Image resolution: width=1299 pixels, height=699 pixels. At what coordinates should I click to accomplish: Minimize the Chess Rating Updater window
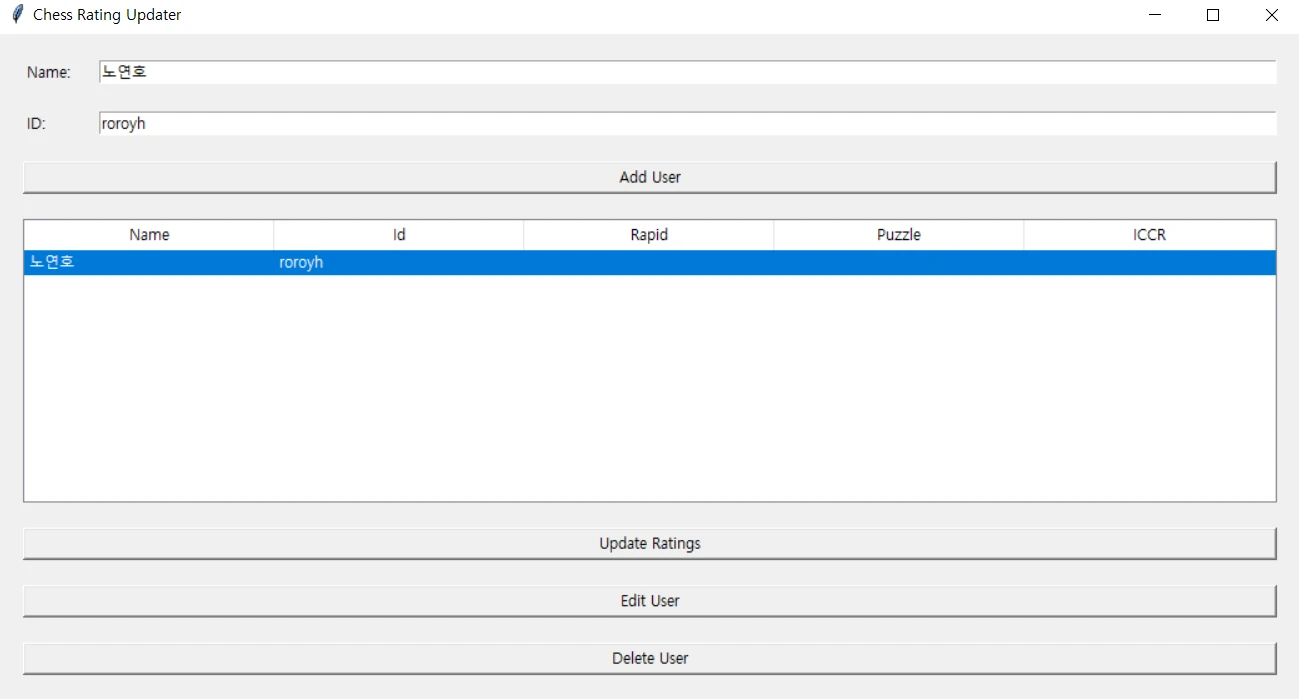pos(1155,15)
